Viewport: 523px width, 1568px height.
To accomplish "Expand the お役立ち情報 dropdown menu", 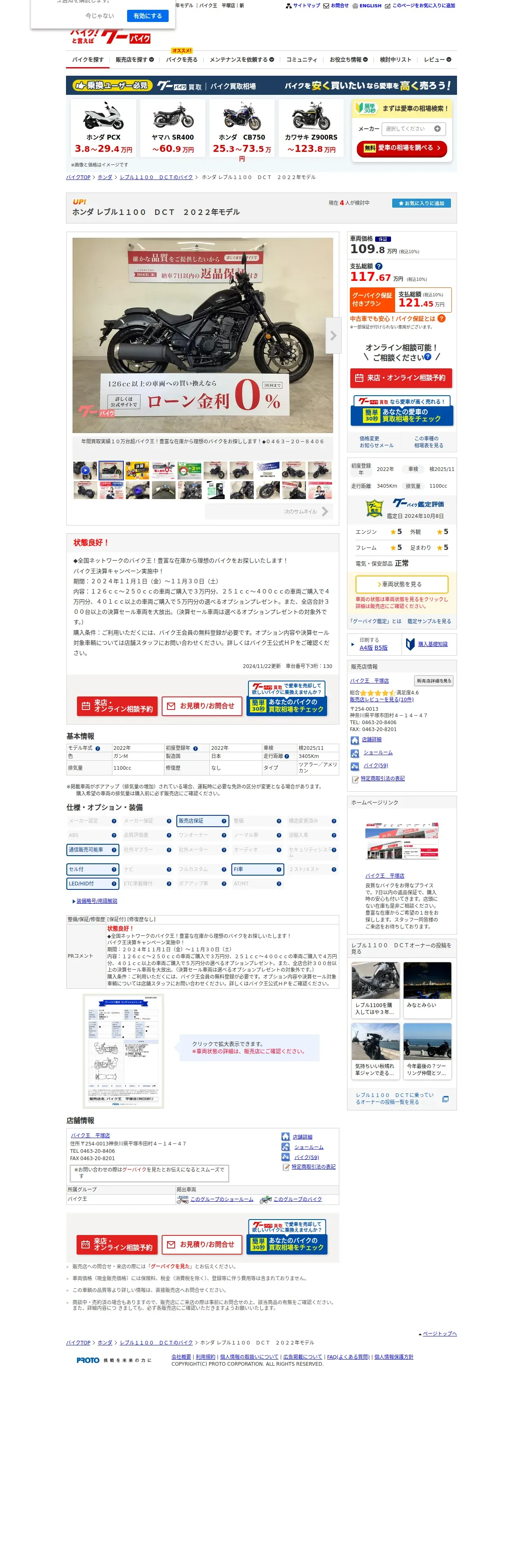I will (x=348, y=60).
